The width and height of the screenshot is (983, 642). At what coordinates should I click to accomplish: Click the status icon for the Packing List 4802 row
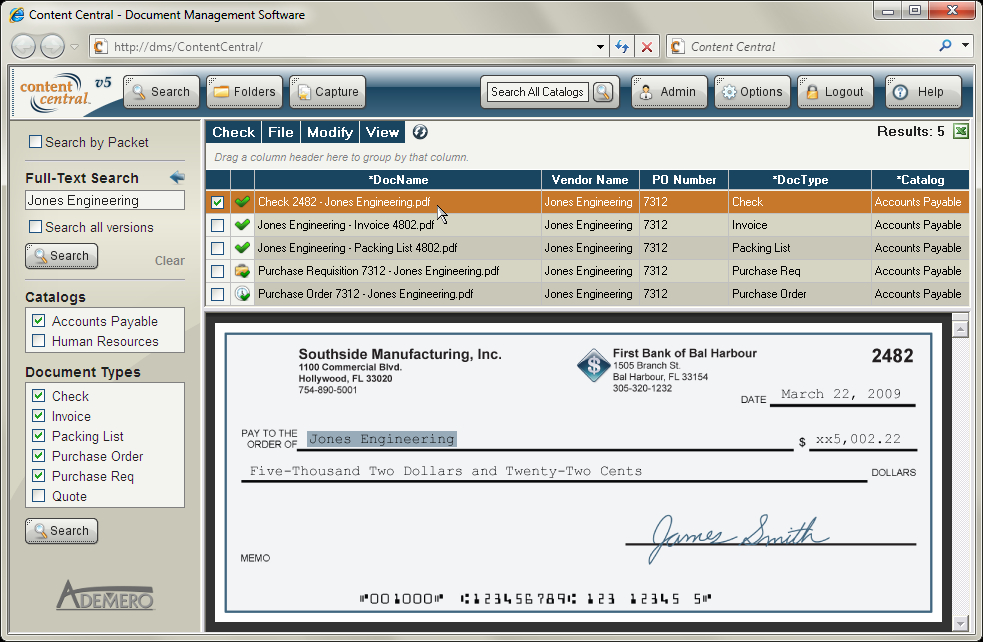(242, 248)
